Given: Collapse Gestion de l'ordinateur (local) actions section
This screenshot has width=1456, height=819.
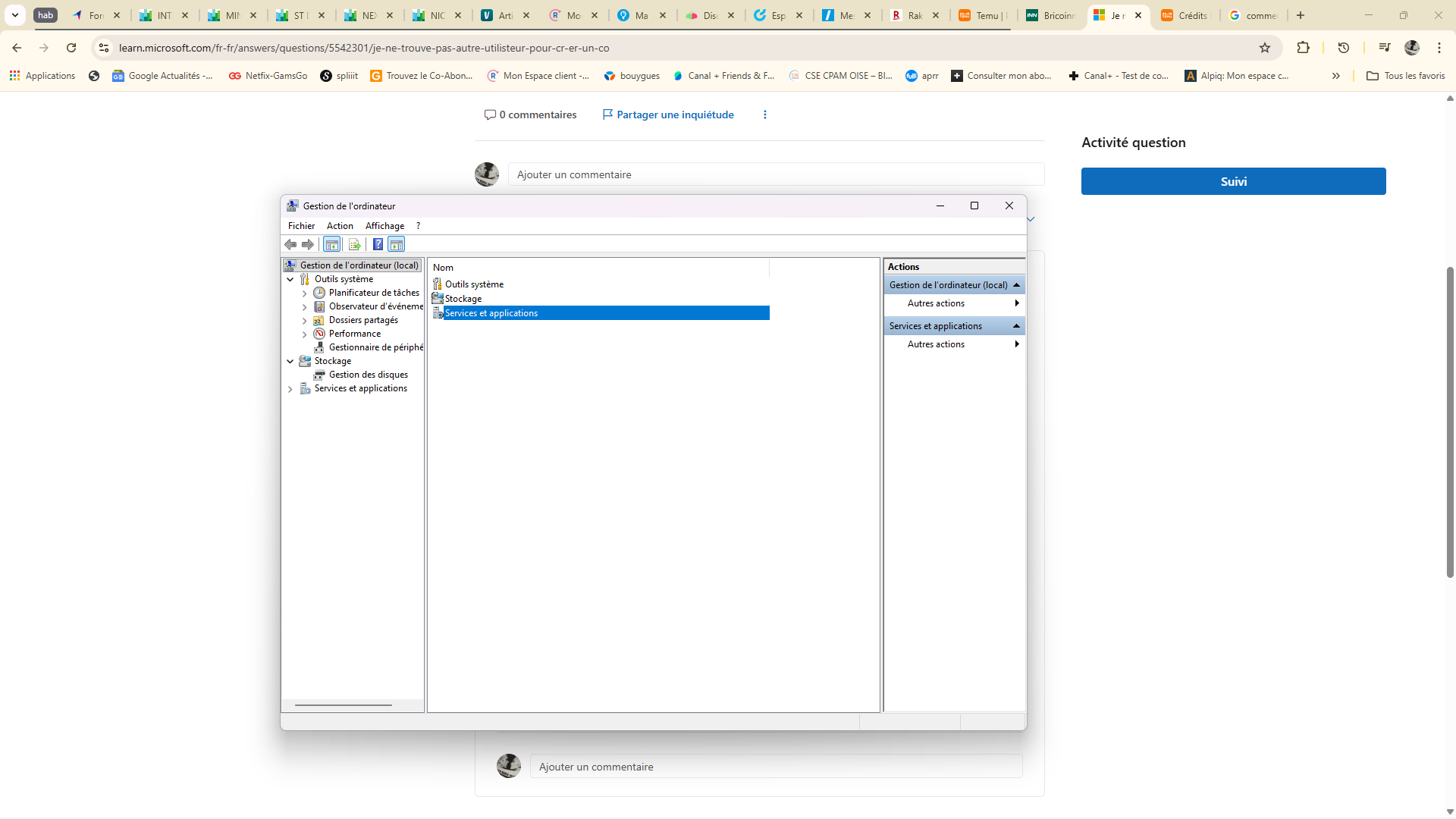Looking at the screenshot, I should coord(1016,285).
